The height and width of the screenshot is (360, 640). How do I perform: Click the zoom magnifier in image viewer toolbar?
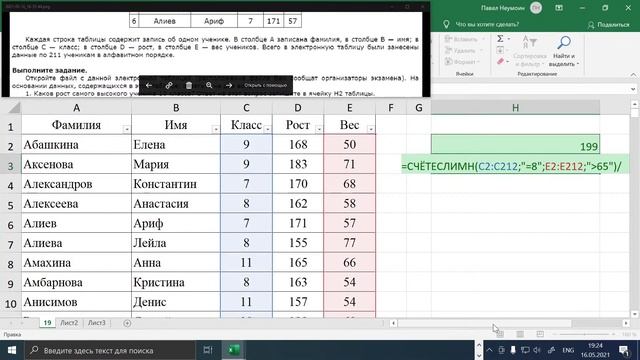(x=209, y=85)
